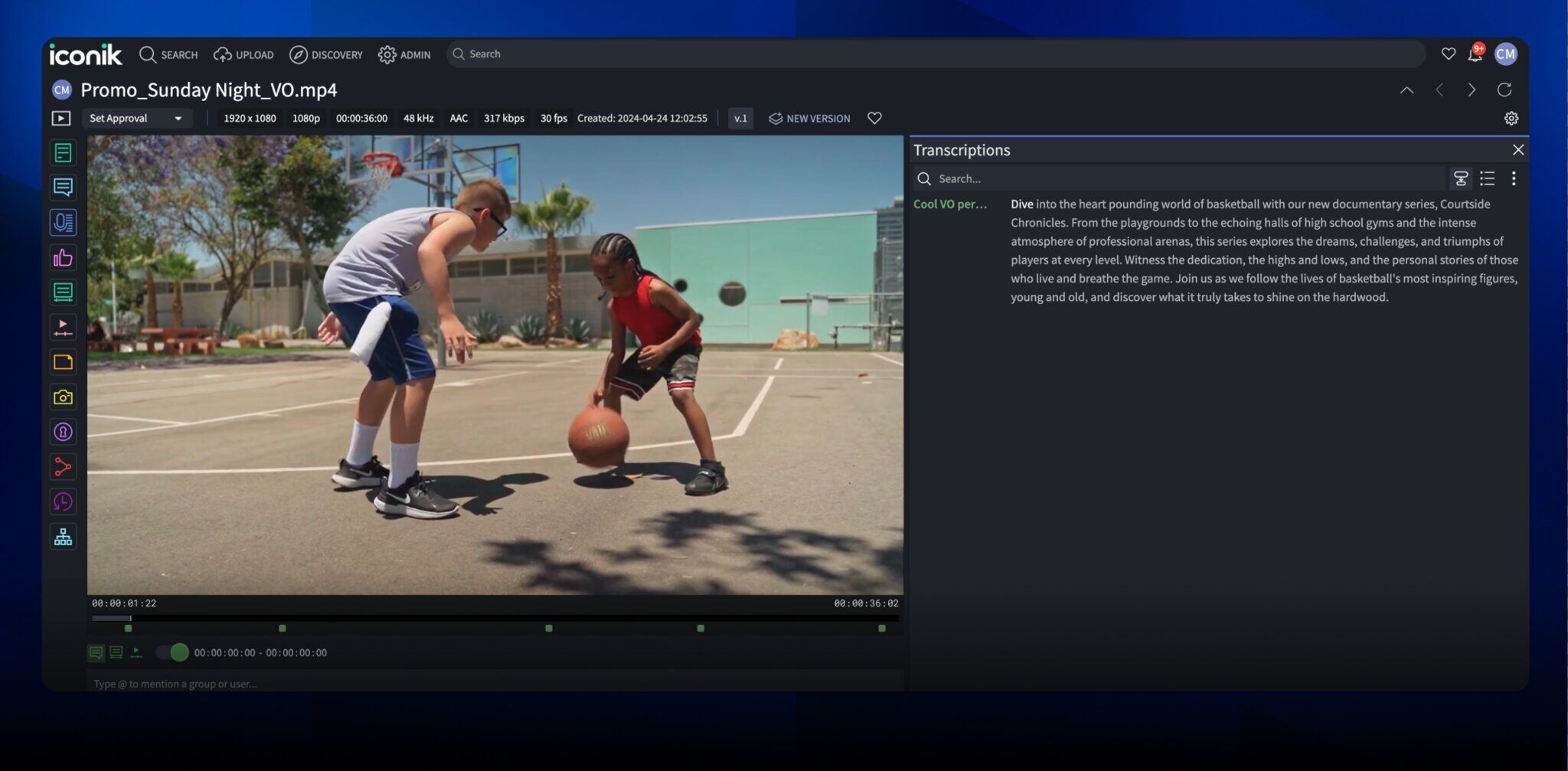
Task: Open sharing options via the Share icon
Action: (63, 466)
